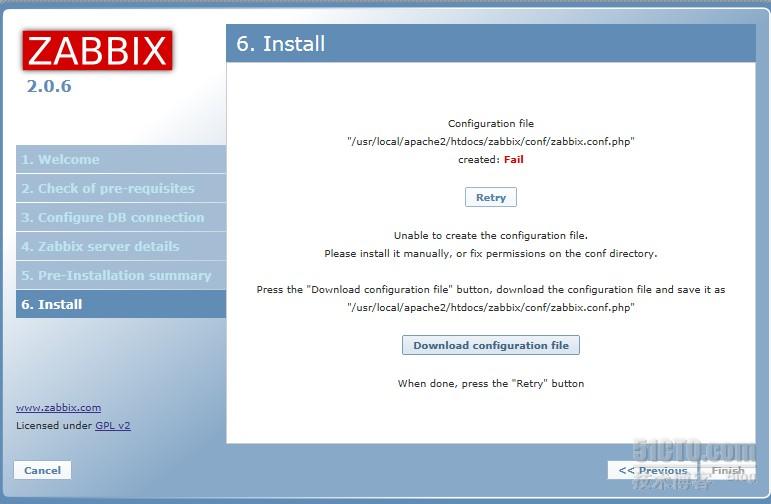This screenshot has height=504, width=771.
Task: Open the GPL v2 license link
Action: pos(113,425)
